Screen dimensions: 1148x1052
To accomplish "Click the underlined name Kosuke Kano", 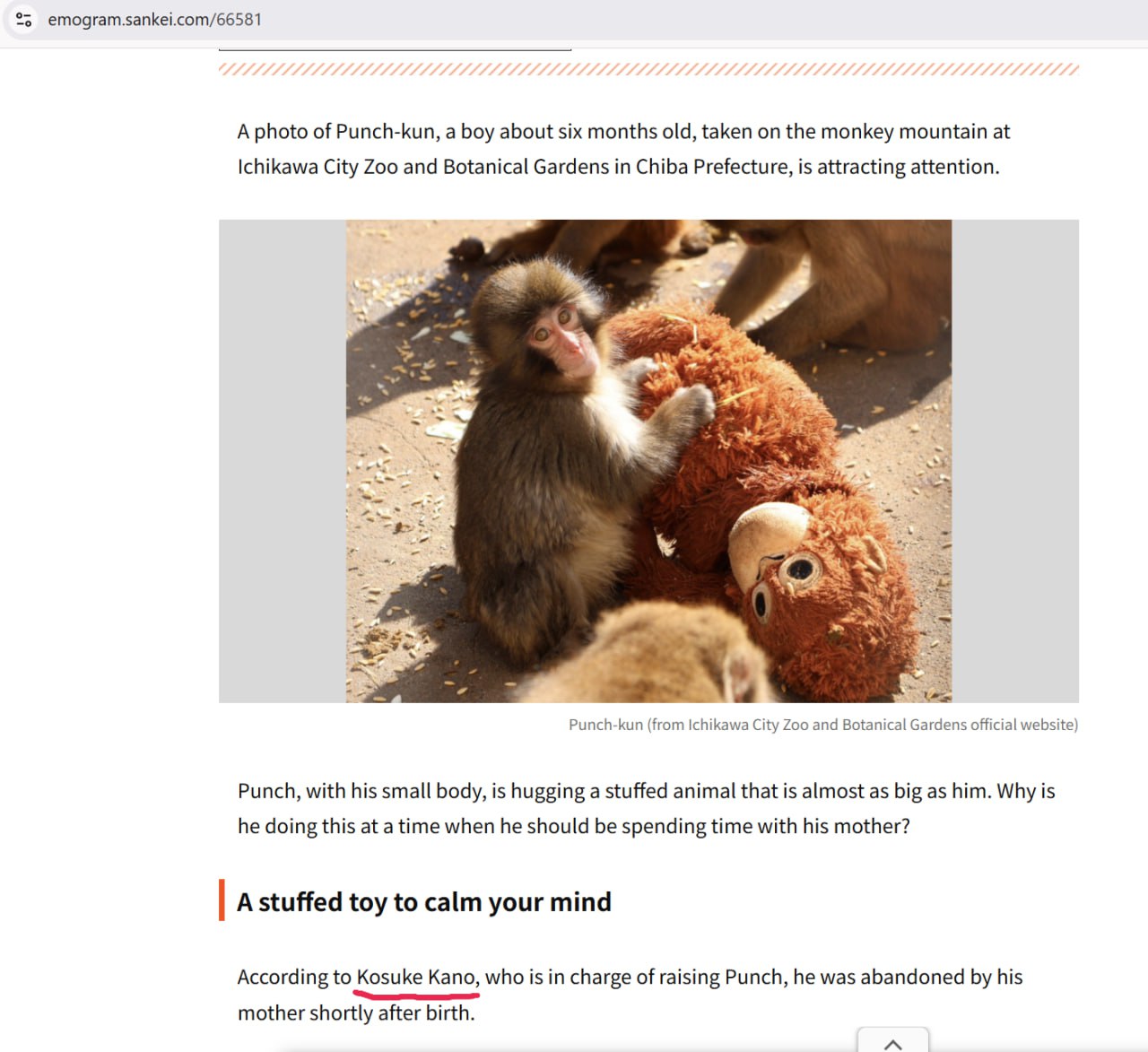I will [417, 977].
